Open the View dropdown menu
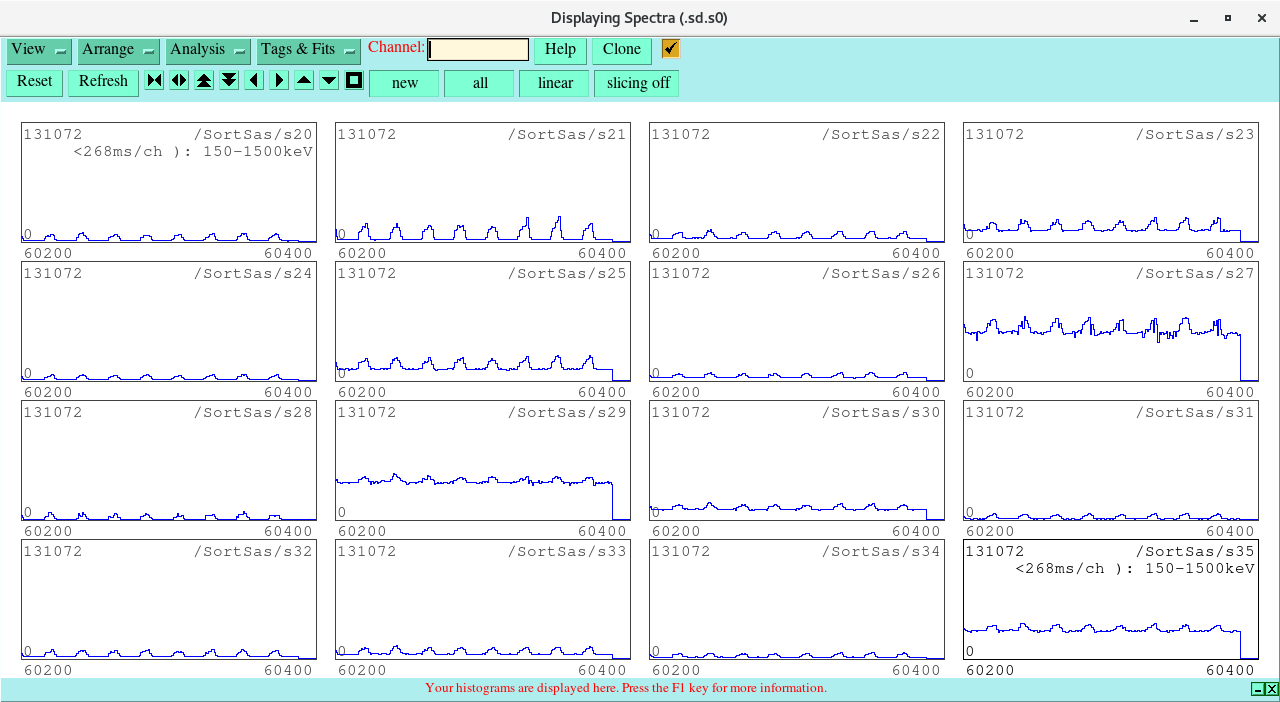Viewport: 1280px width, 702px height. (x=39, y=50)
